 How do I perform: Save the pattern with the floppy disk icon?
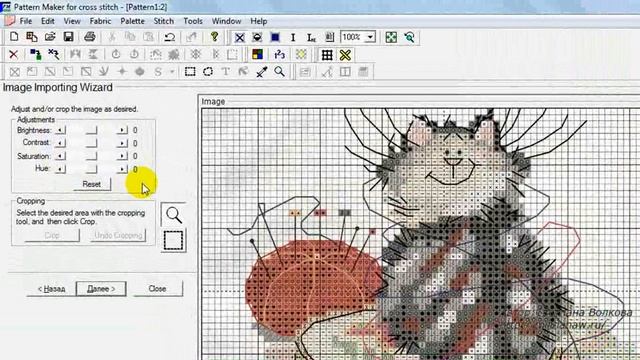point(68,37)
